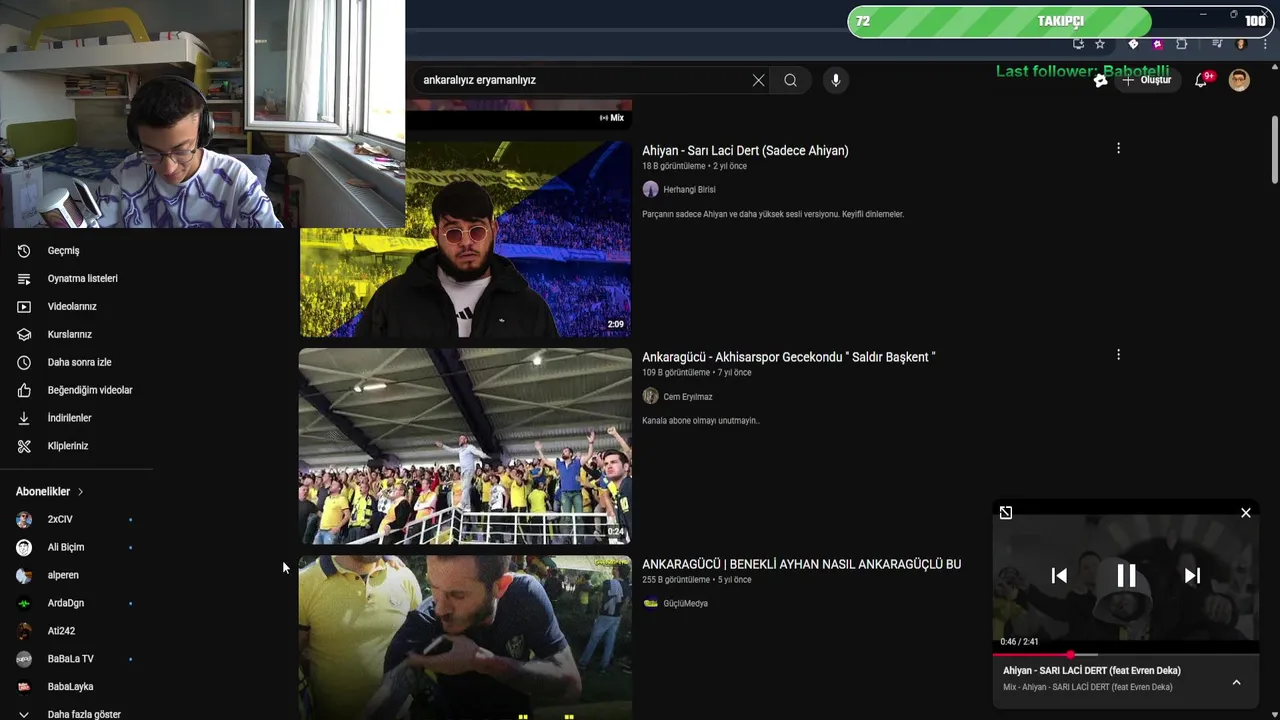Viewport: 1280px width, 720px height.
Task: Click the search magnifier button
Action: [790, 80]
